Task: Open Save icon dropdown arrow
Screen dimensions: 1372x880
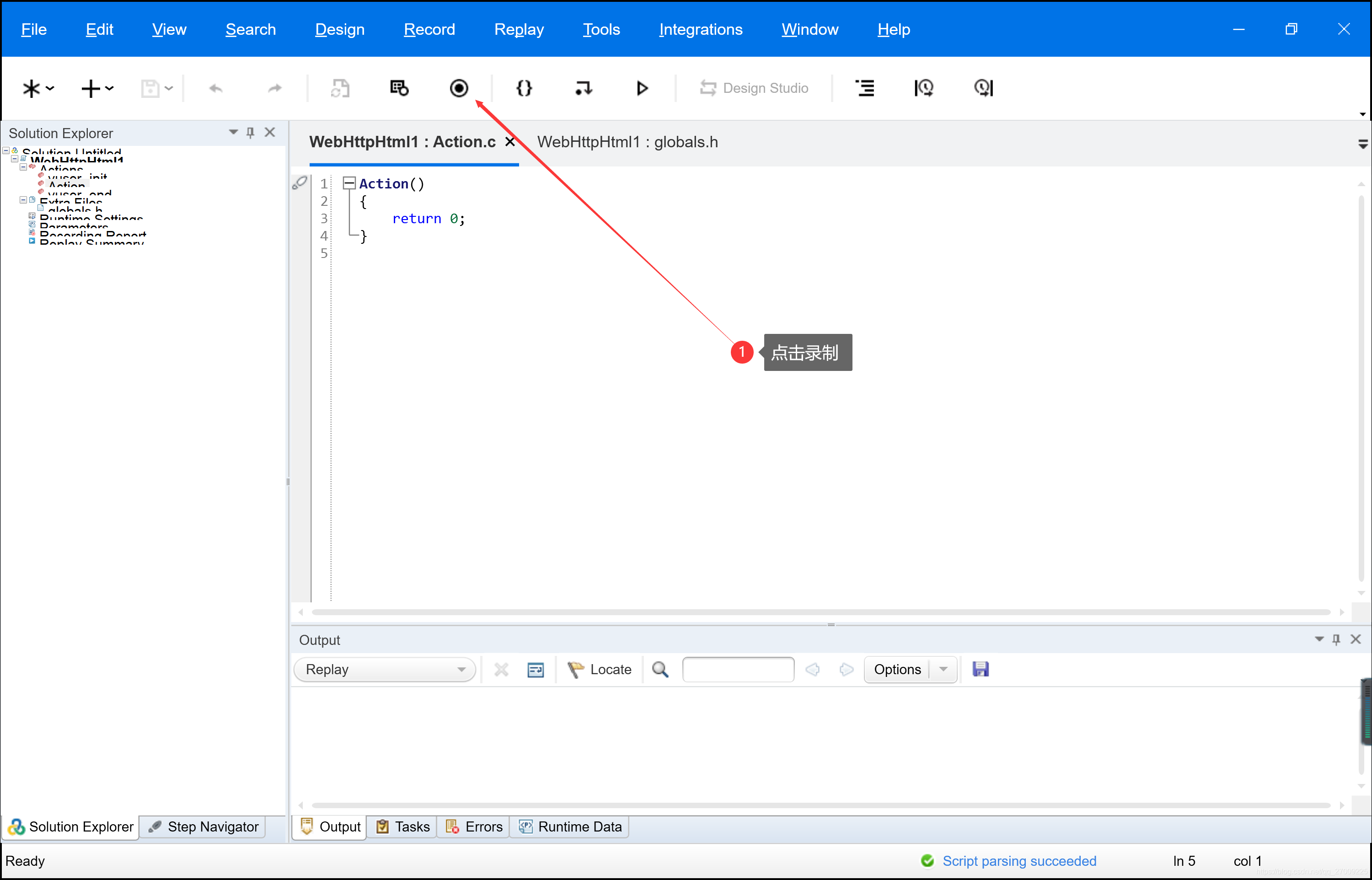Action: pyautogui.click(x=168, y=89)
